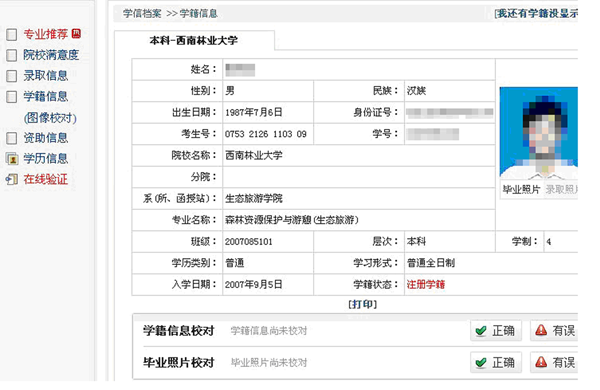Click the student graduation photo thumbnail

[539, 133]
